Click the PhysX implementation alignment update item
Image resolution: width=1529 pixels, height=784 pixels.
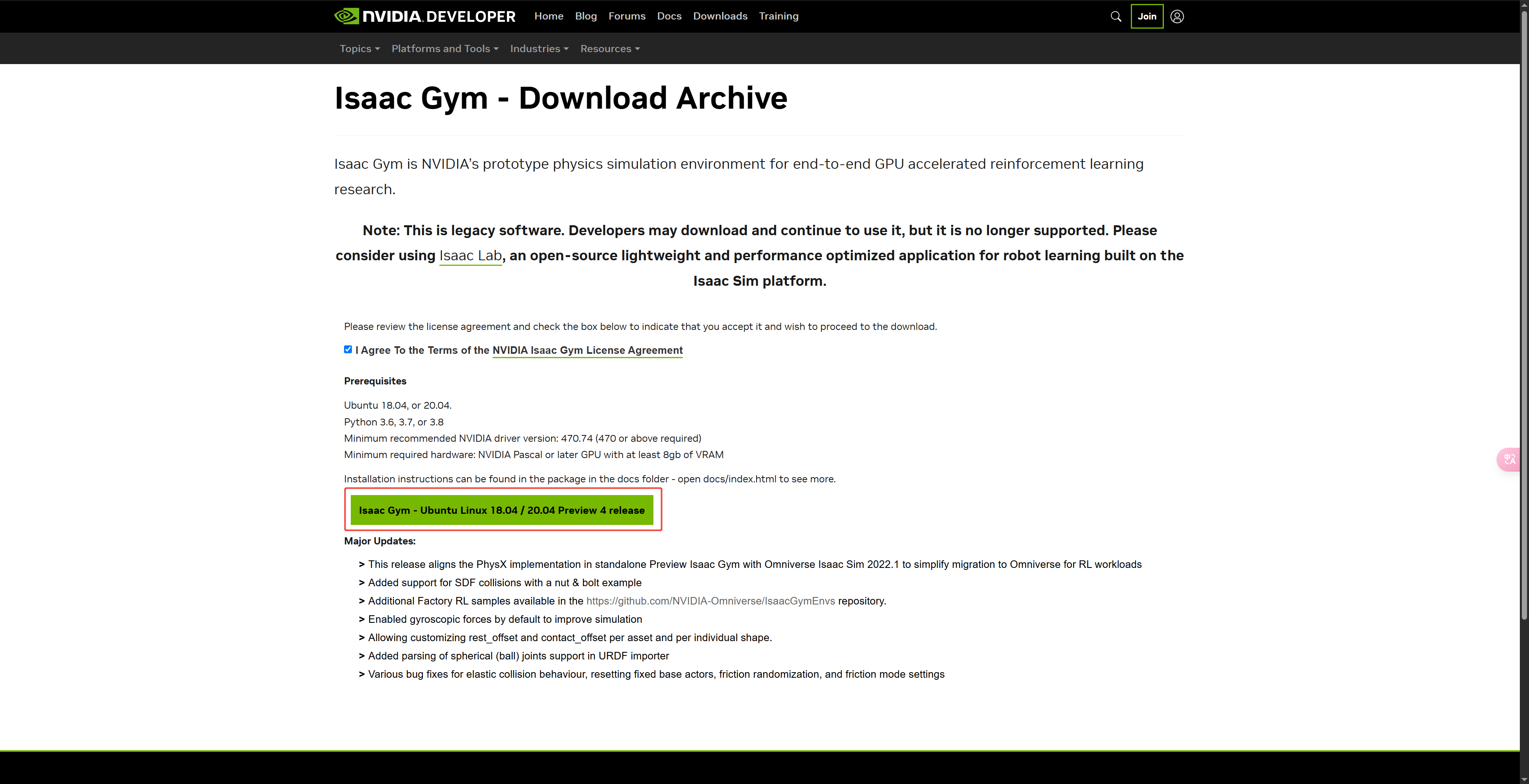pos(755,565)
